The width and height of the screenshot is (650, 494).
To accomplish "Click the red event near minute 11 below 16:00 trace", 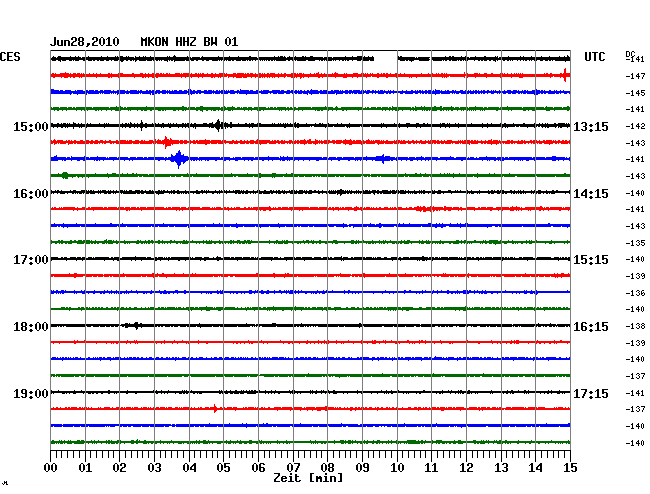I will pyautogui.click(x=424, y=208).
